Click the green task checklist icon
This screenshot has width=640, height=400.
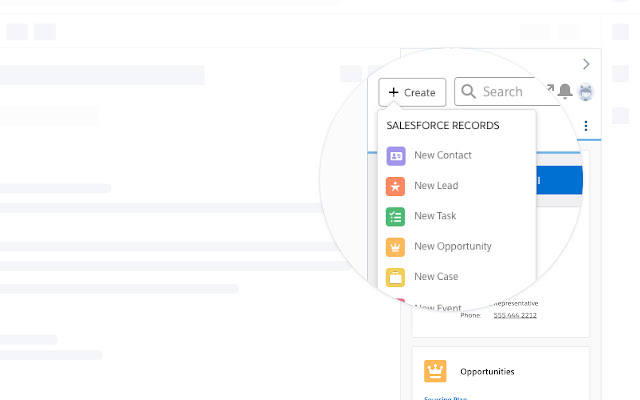396,216
